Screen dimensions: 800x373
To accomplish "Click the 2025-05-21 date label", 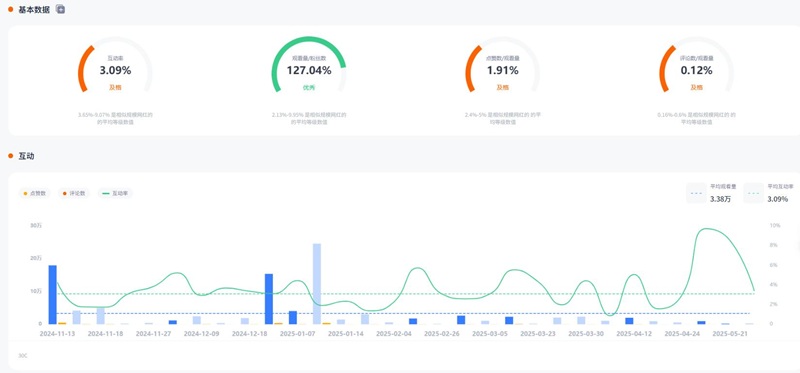I will (x=730, y=334).
